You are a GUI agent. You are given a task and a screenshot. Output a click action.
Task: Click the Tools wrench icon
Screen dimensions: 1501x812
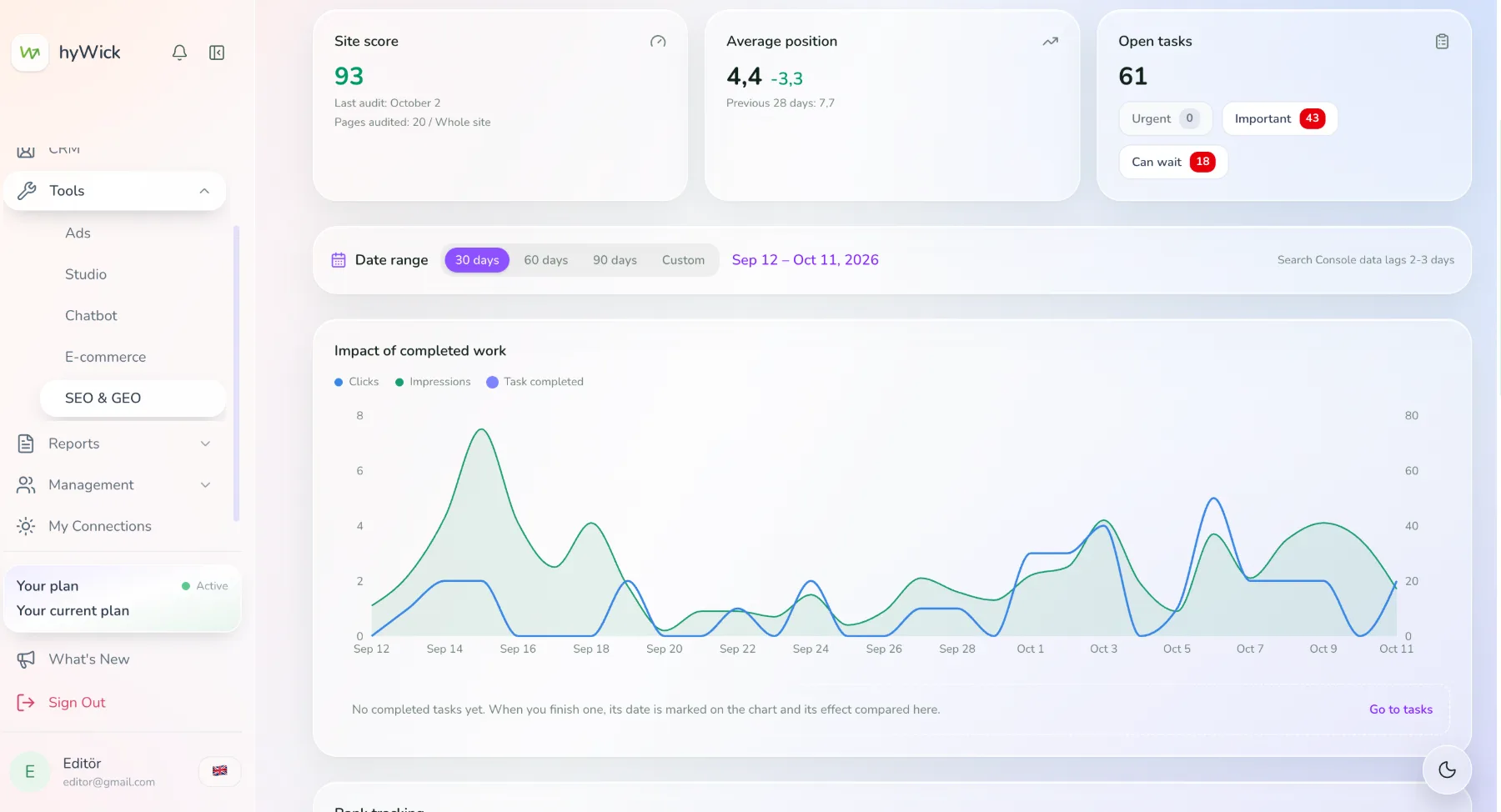pos(27,191)
